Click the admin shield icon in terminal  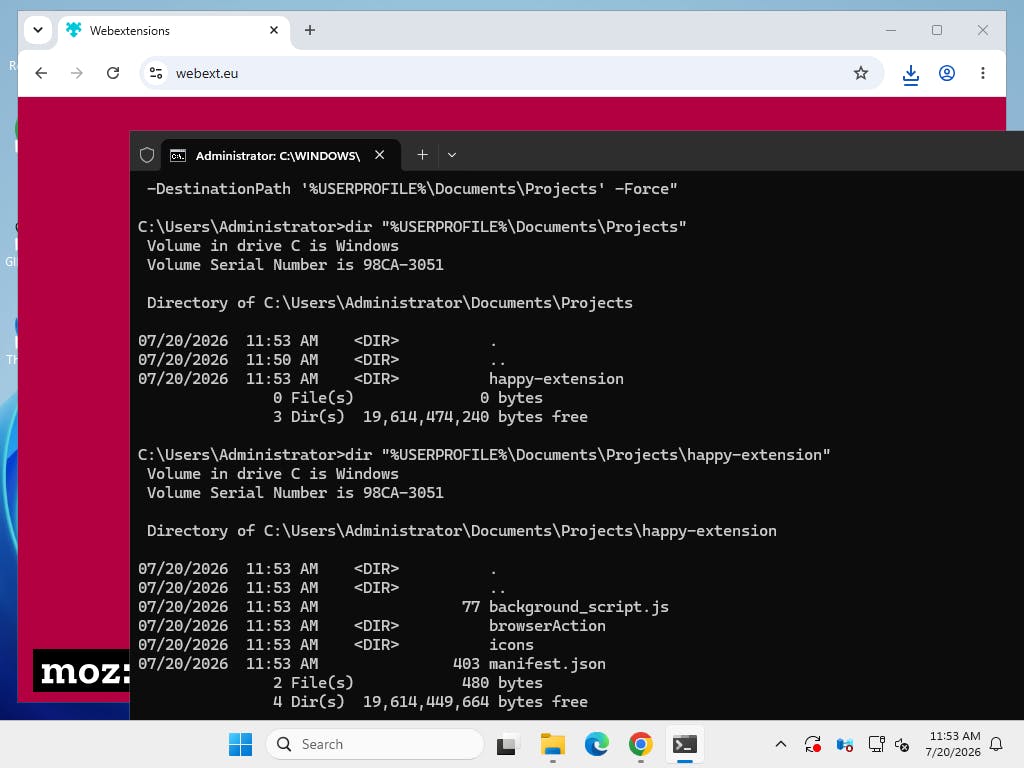coord(147,155)
